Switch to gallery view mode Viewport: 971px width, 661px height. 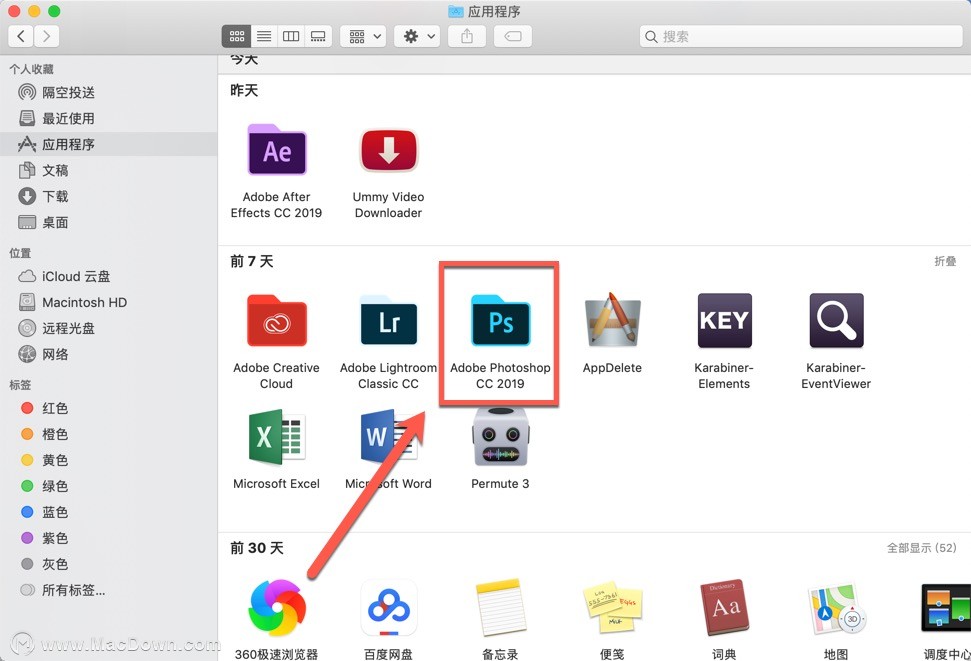pos(318,36)
